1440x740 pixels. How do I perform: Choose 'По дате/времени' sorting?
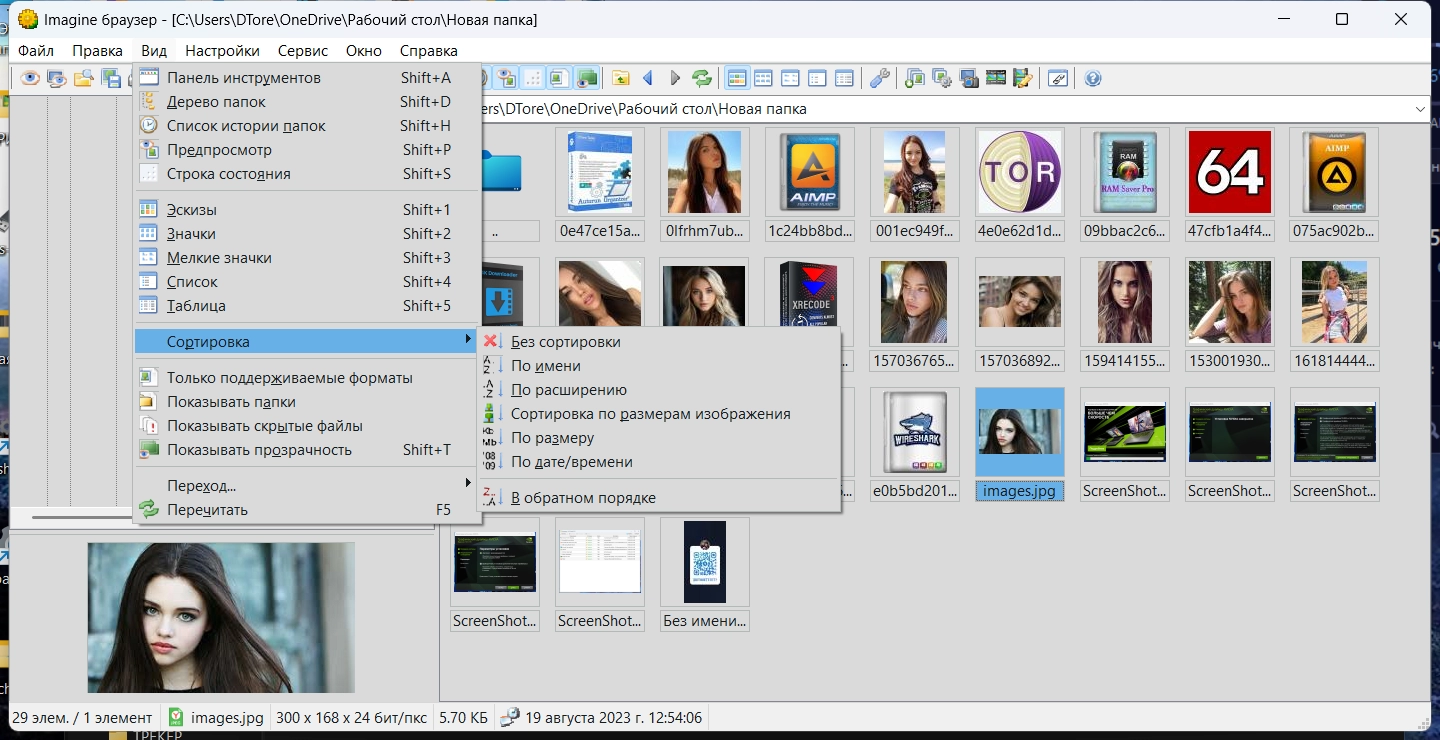point(571,462)
